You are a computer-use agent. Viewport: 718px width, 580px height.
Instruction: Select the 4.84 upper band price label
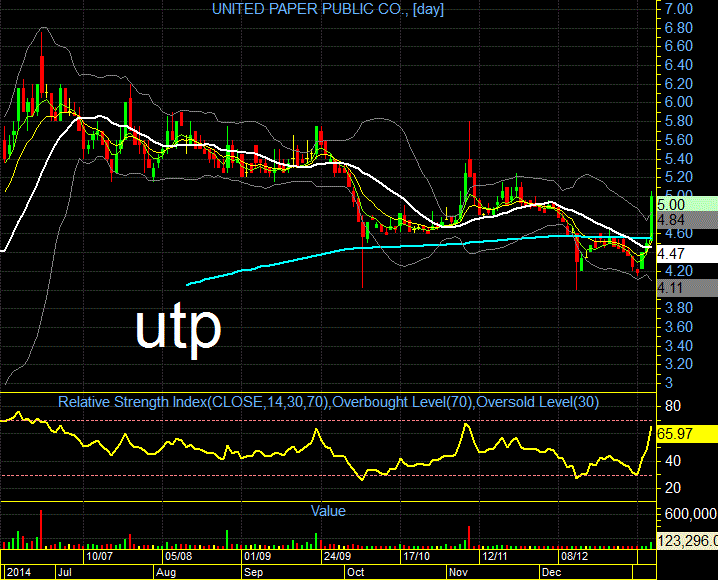pos(687,220)
